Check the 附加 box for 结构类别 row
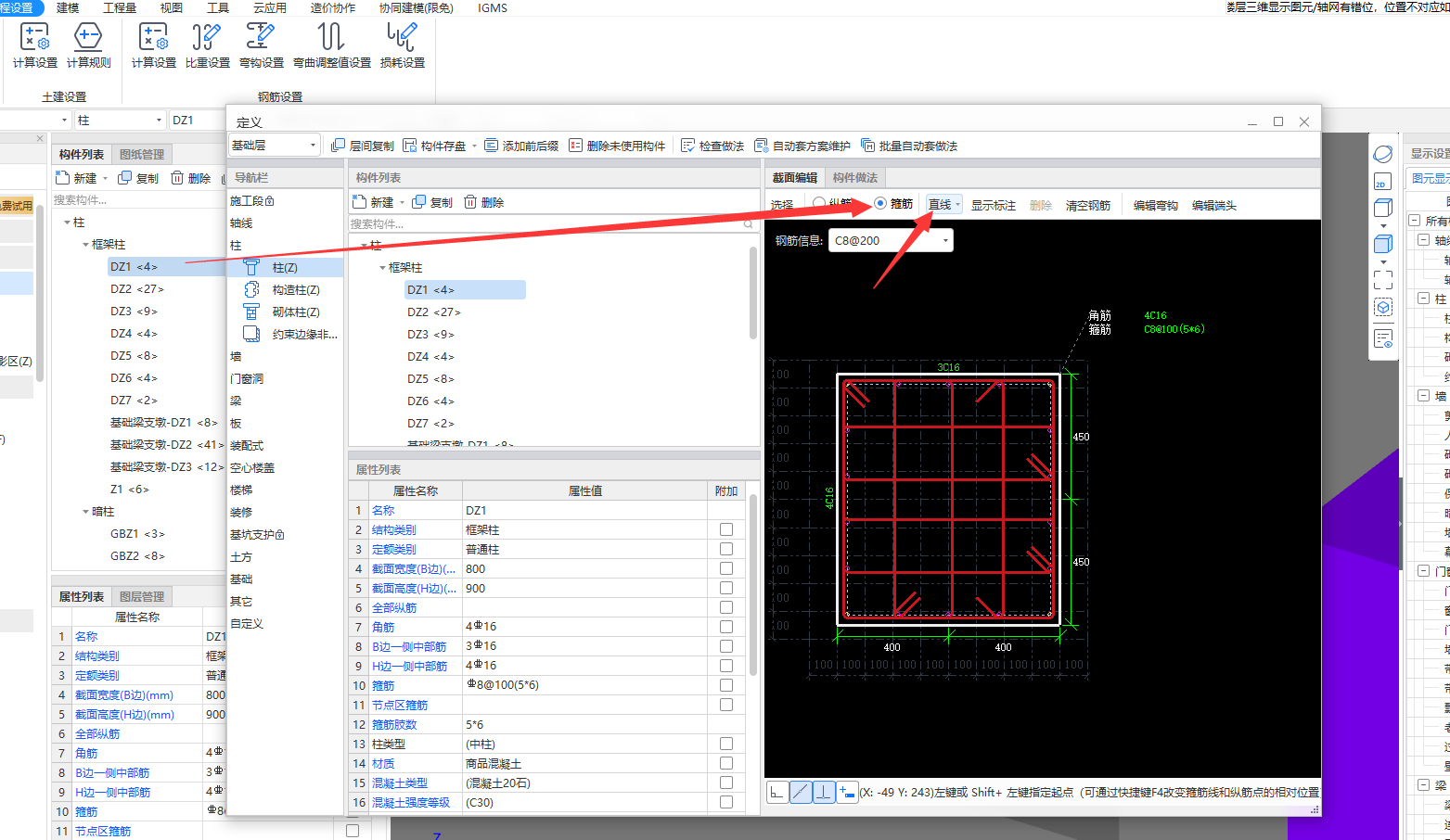The width and height of the screenshot is (1450, 840). pos(726,529)
